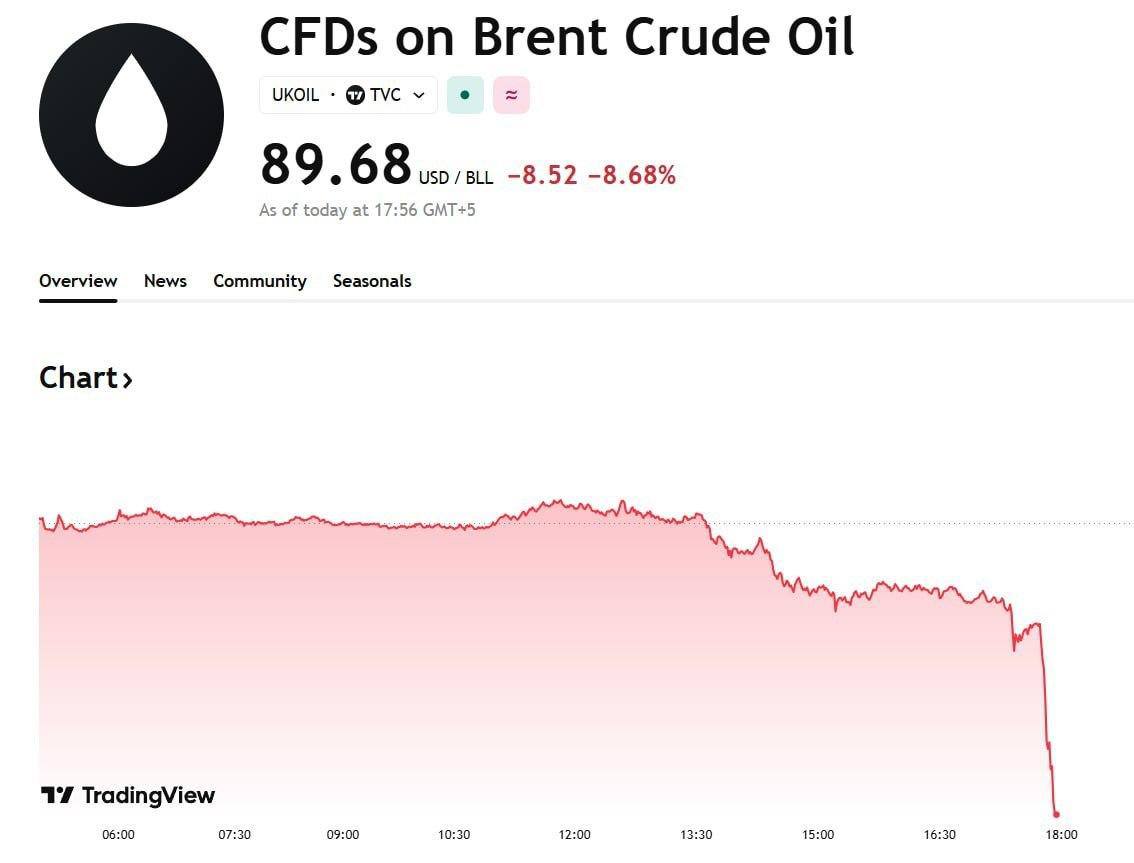Screen dimensions: 1134x863
Task: Open the Chart section heading arrow
Action: (127, 379)
